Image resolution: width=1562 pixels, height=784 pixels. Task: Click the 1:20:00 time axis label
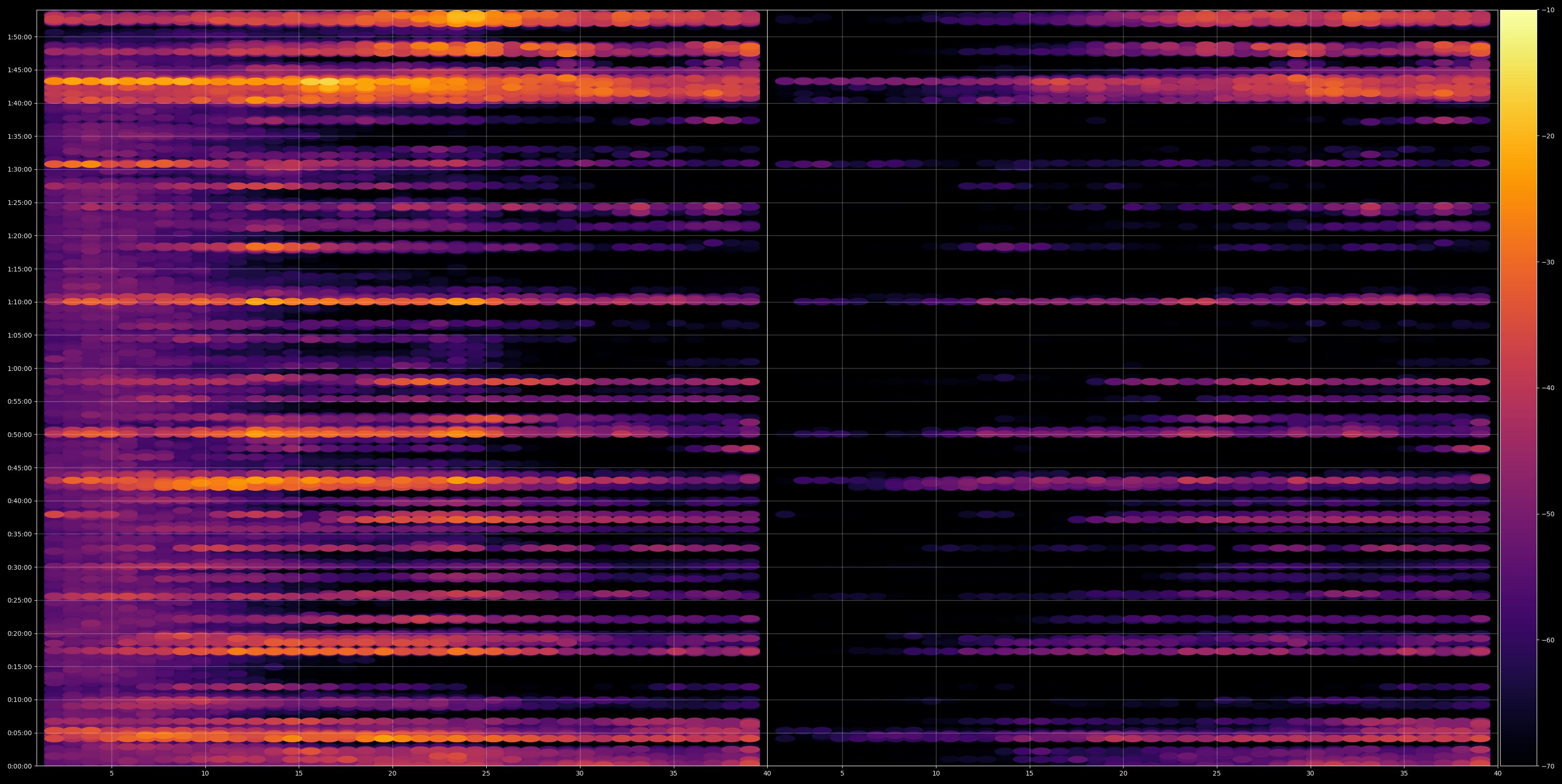tap(19, 236)
